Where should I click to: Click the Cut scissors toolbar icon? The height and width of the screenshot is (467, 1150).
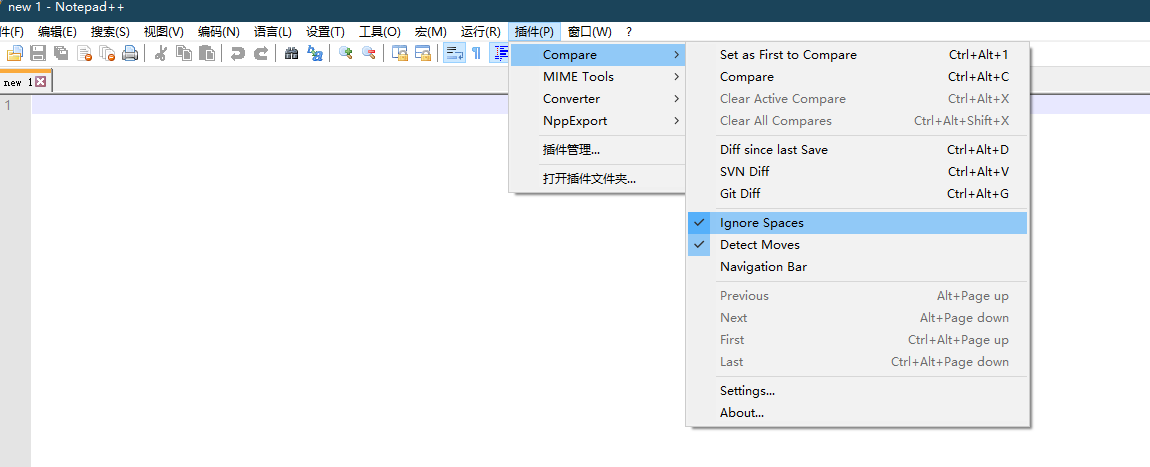click(161, 53)
